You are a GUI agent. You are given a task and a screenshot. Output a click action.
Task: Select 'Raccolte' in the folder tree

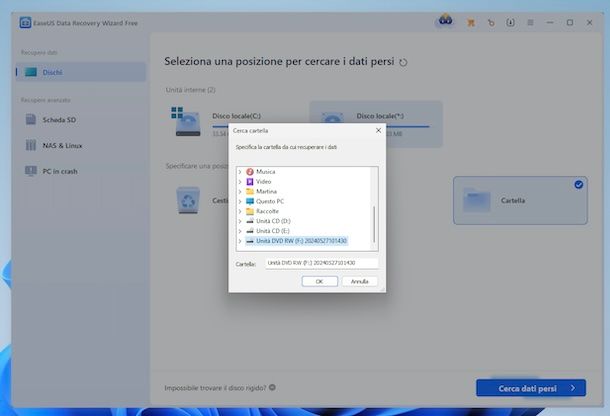267,211
